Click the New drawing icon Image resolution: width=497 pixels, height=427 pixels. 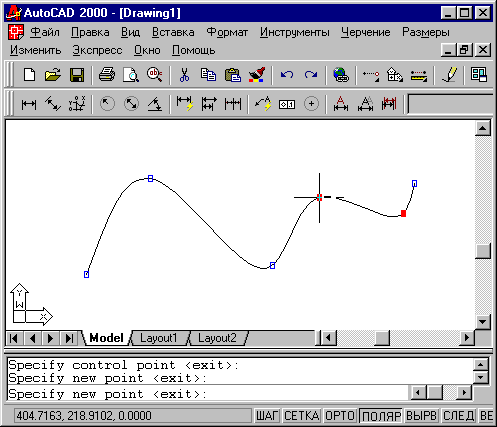tap(29, 75)
